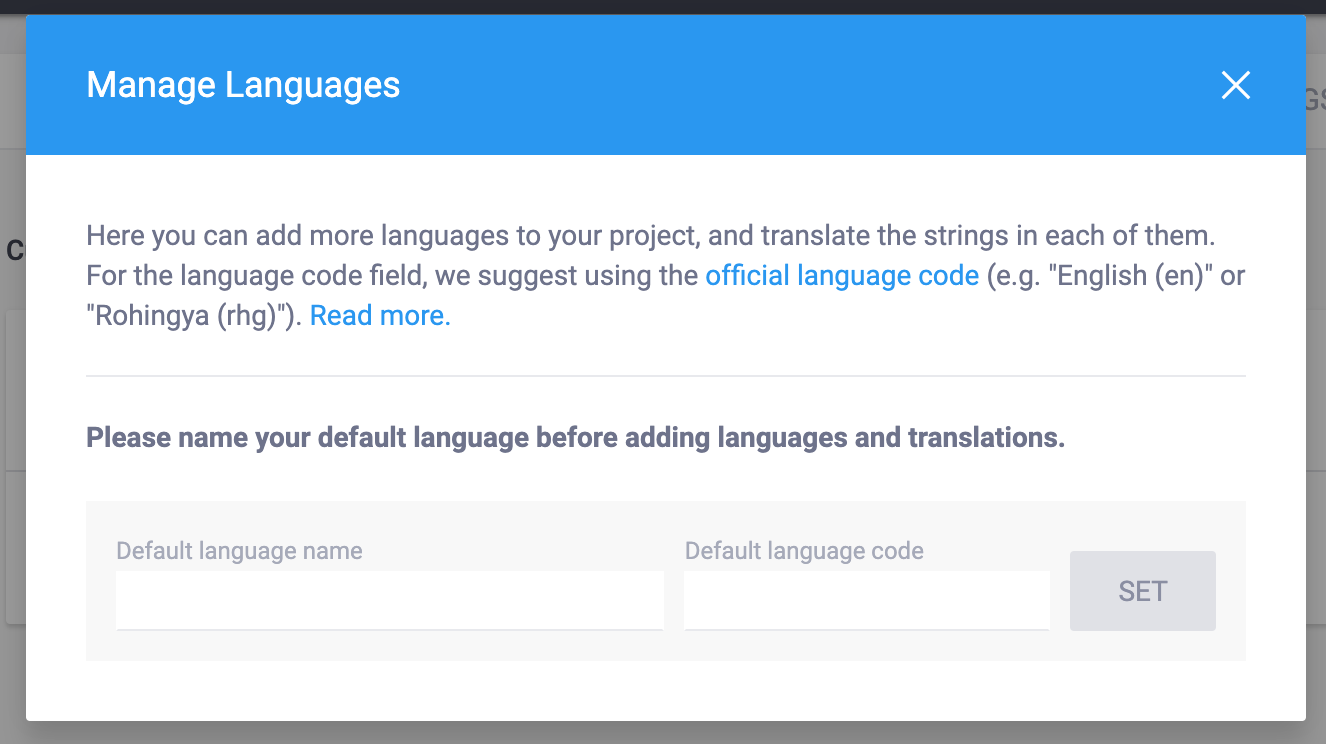Click the SET button to confirm language settings
Image resolution: width=1326 pixels, height=744 pixels.
click(x=1142, y=590)
